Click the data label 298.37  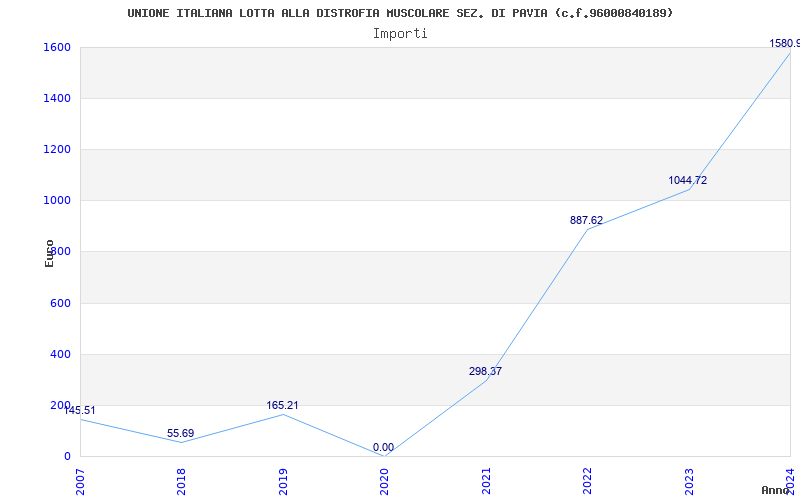click(x=485, y=371)
